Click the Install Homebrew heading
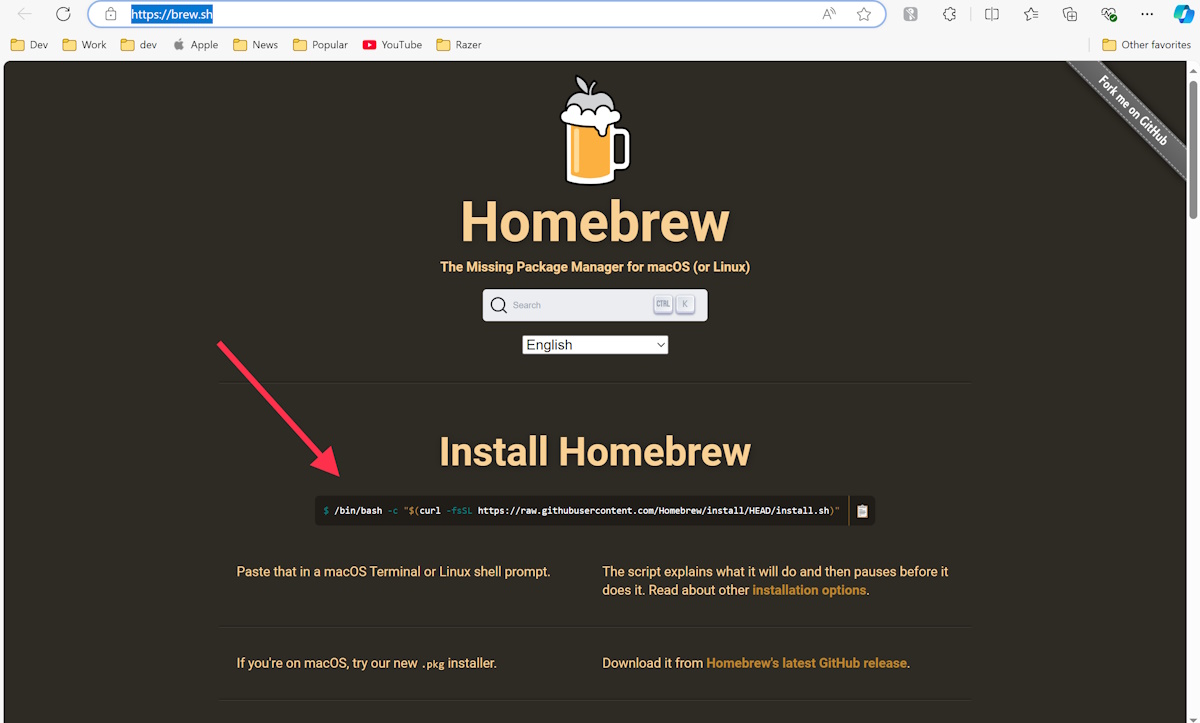 595,451
